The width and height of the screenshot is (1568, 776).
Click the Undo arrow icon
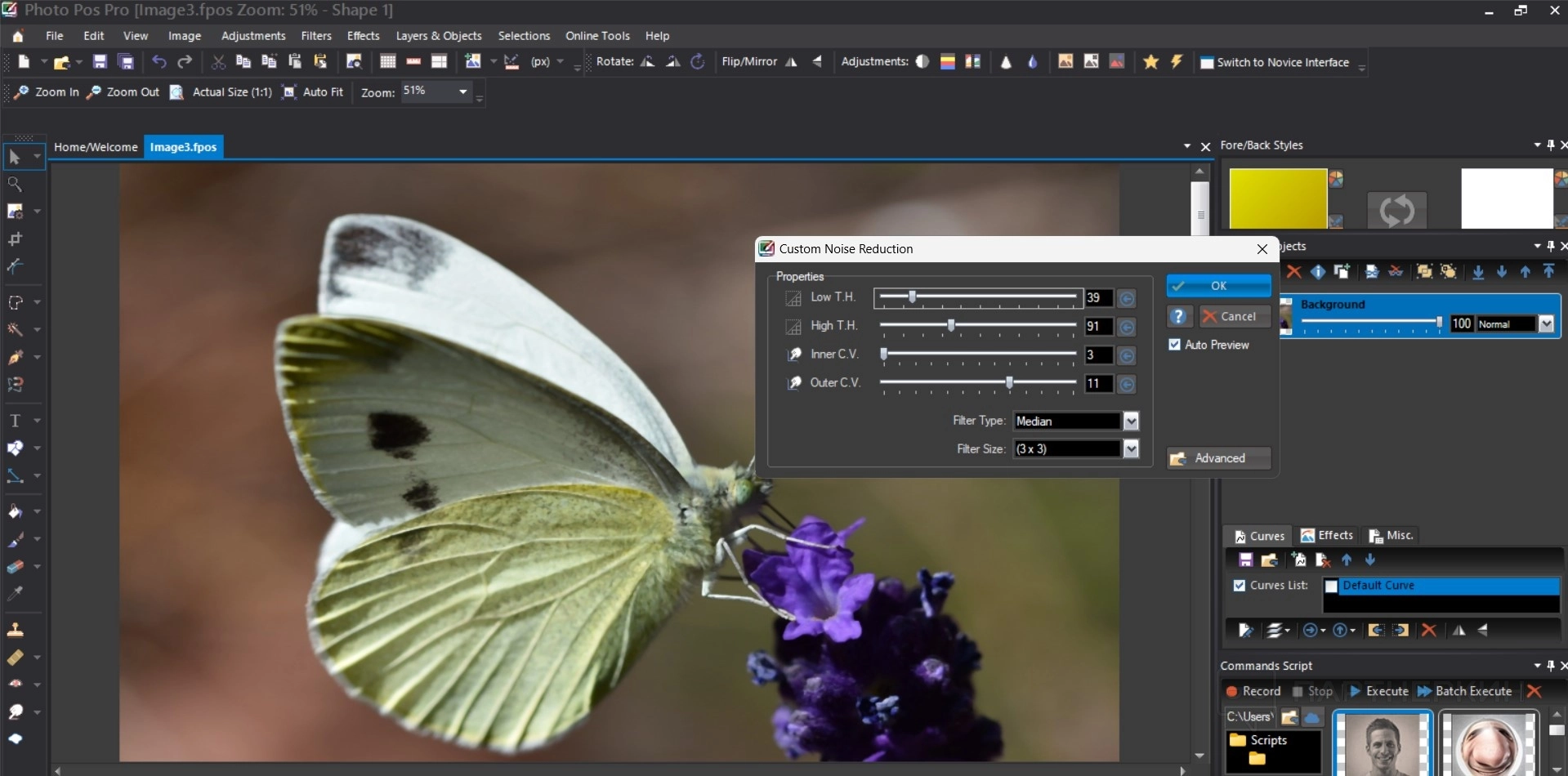159,62
